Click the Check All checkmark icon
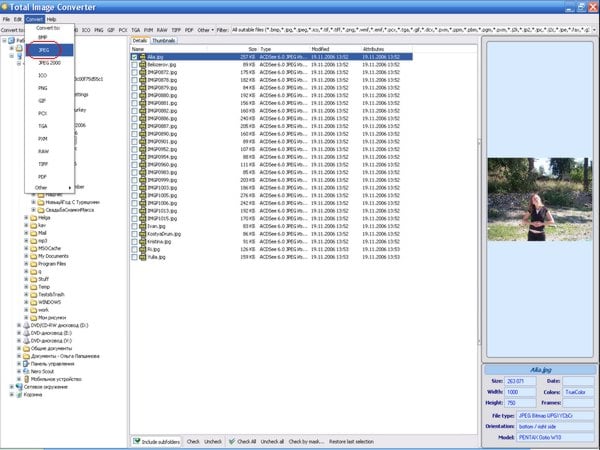Image resolution: width=600 pixels, height=450 pixels. [232, 441]
